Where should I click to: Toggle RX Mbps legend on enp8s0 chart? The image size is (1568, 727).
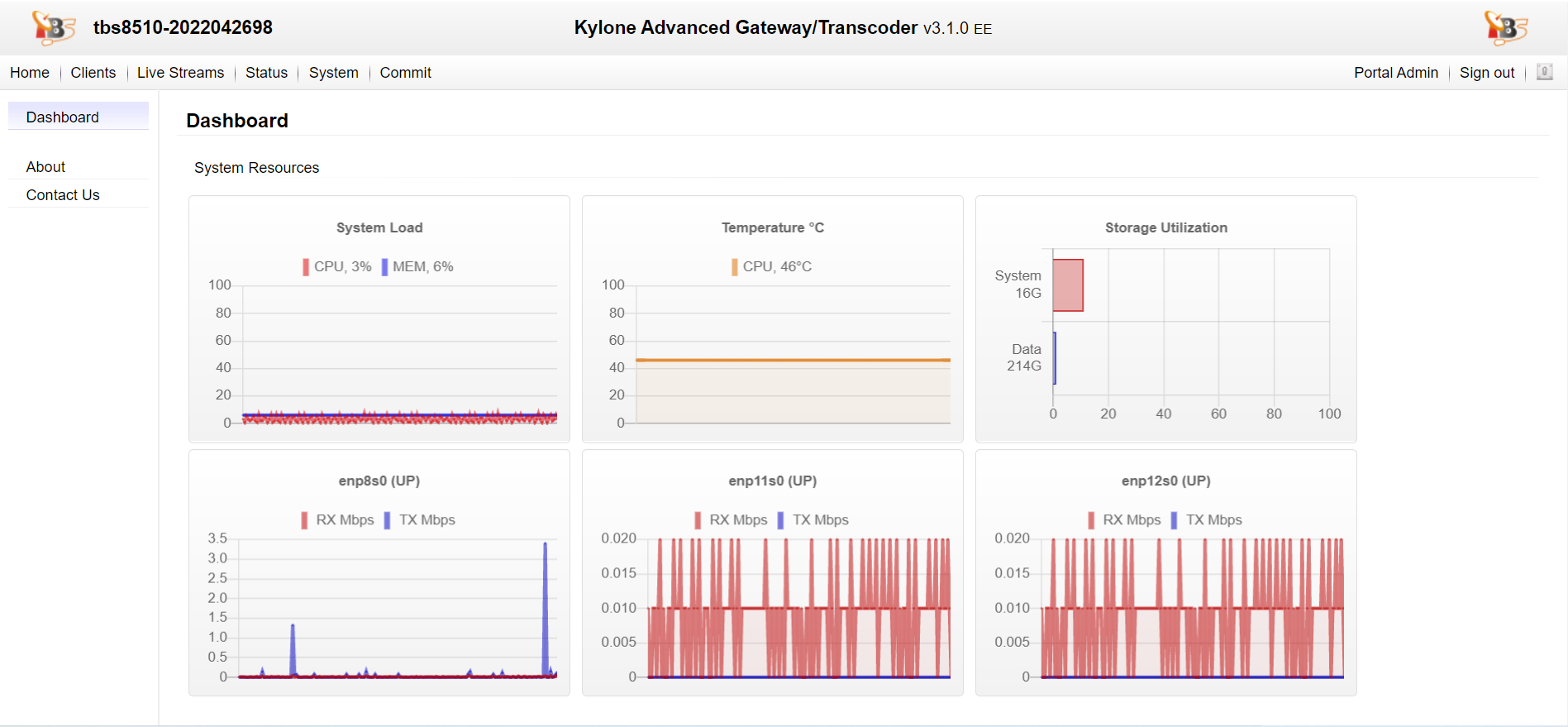(337, 519)
